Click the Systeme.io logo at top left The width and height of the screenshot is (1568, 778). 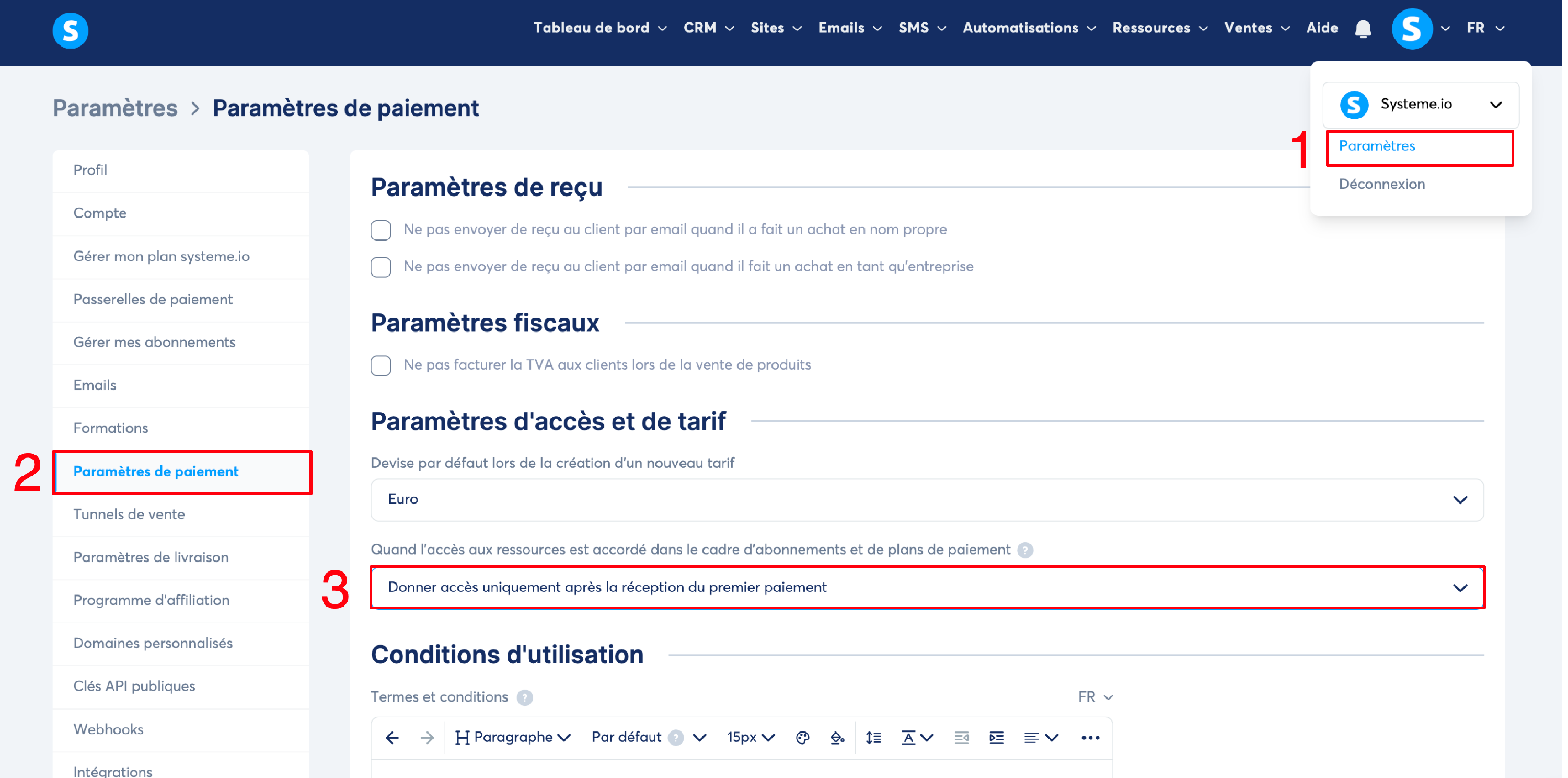point(71,30)
